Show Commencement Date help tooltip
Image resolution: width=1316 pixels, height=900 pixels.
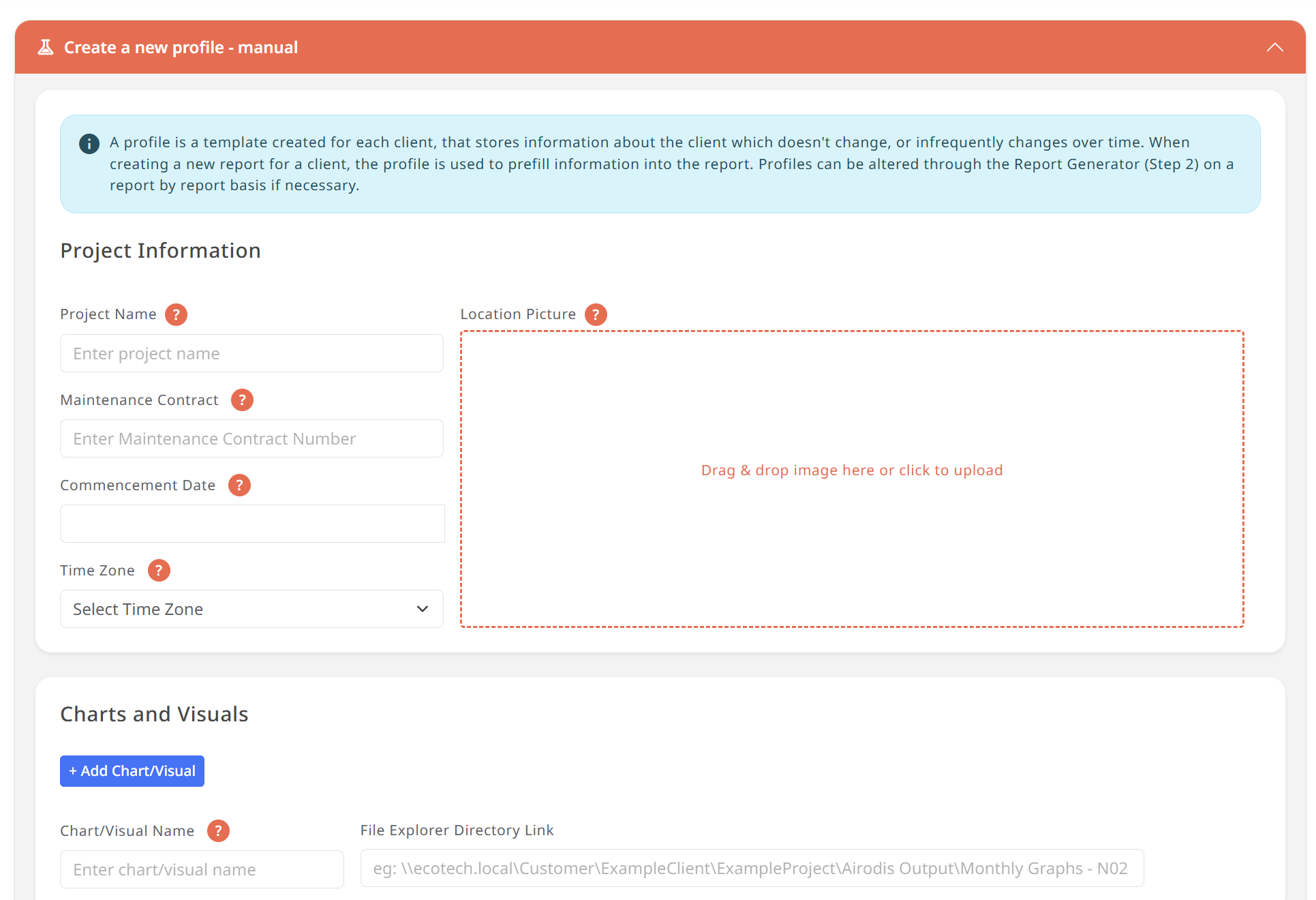(239, 485)
